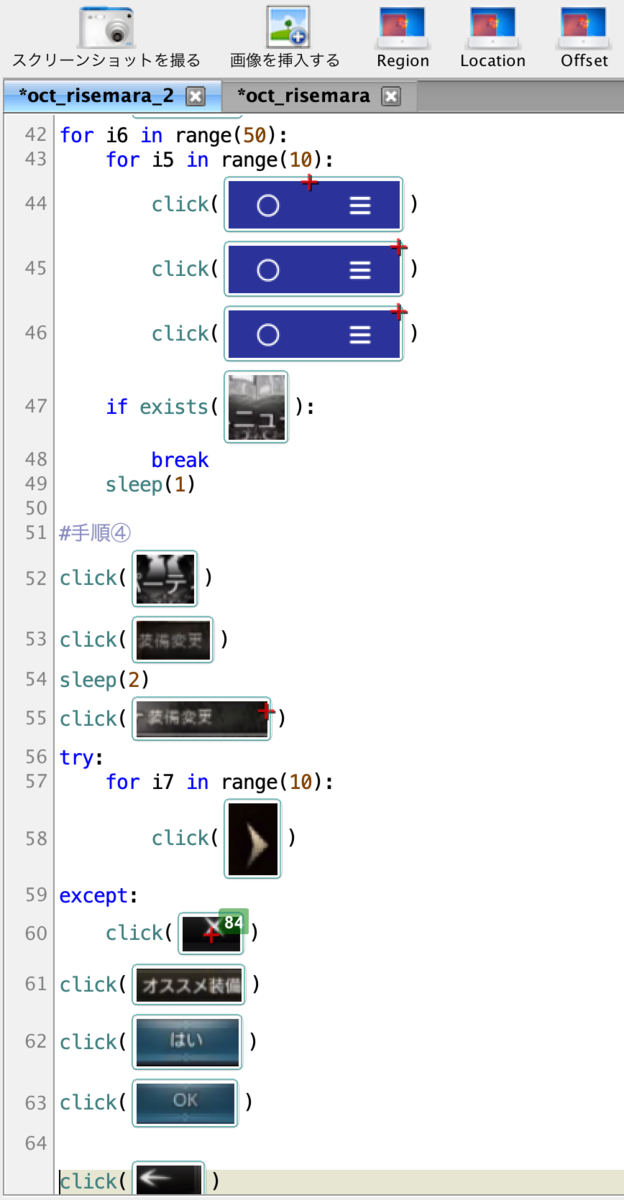Open the pattern thumbnail on line 52

(x=165, y=578)
